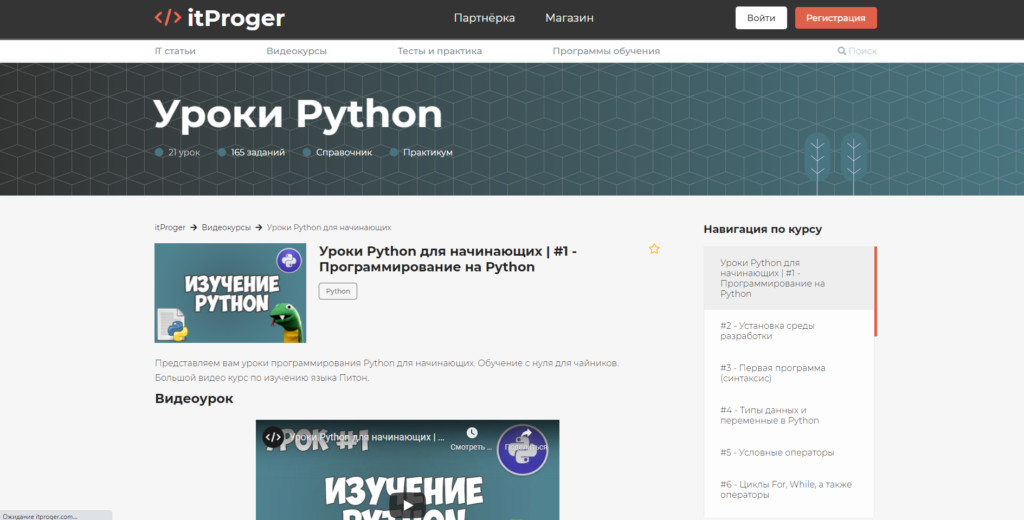Click the Watch later clock icon
This screenshot has width=1024, height=520.
[472, 434]
